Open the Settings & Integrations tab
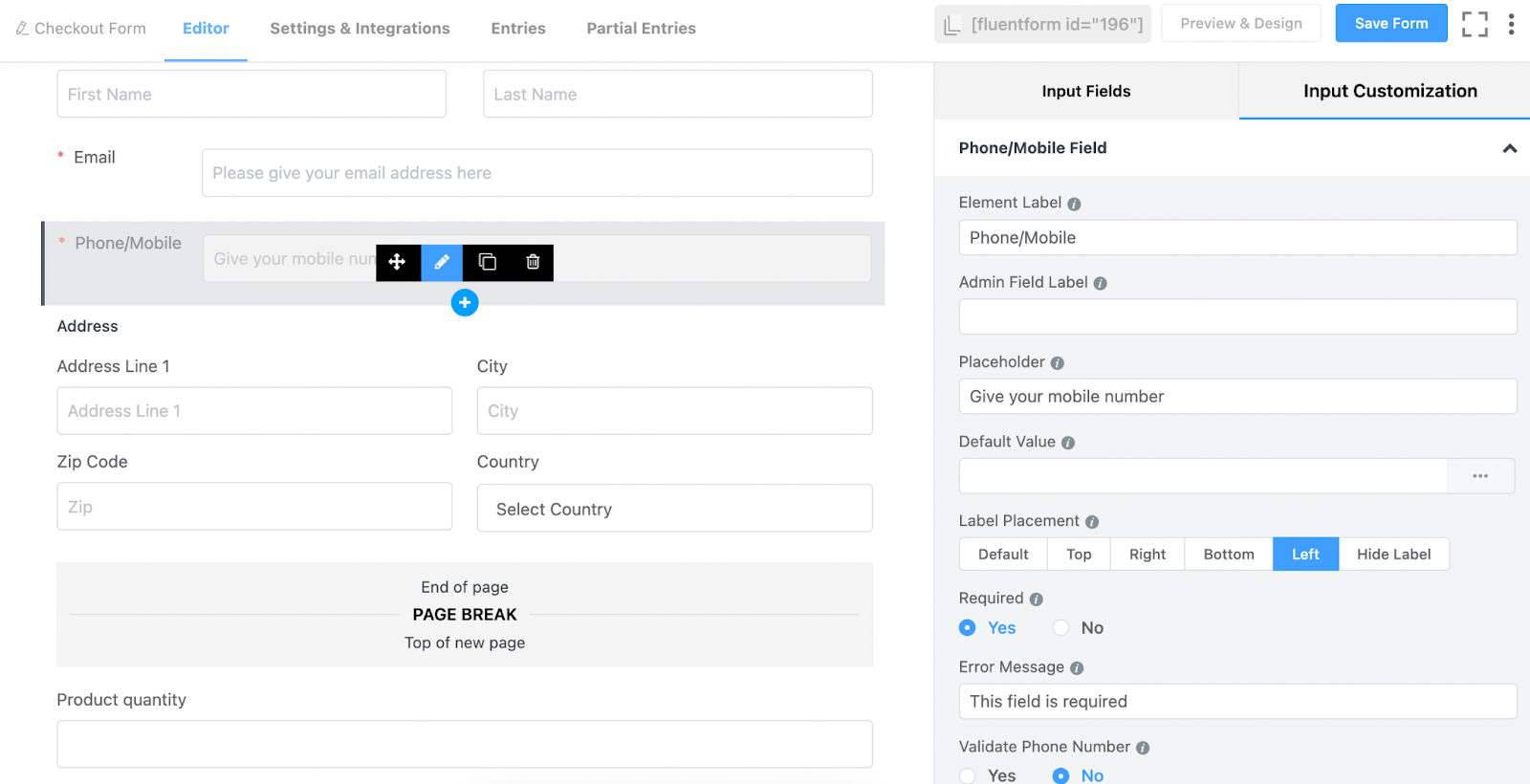1530x784 pixels. (360, 29)
